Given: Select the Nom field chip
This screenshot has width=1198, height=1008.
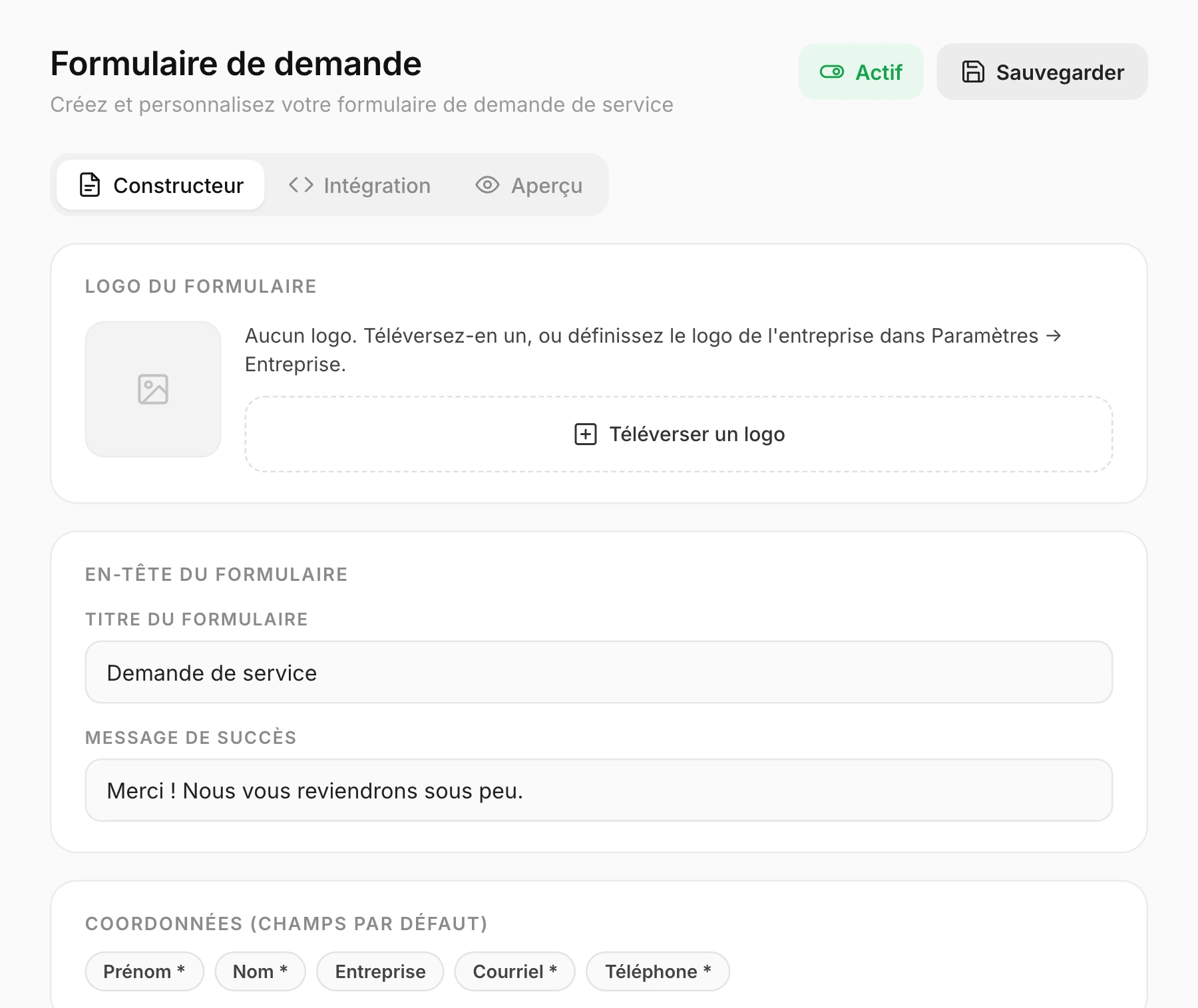Looking at the screenshot, I should [260, 971].
